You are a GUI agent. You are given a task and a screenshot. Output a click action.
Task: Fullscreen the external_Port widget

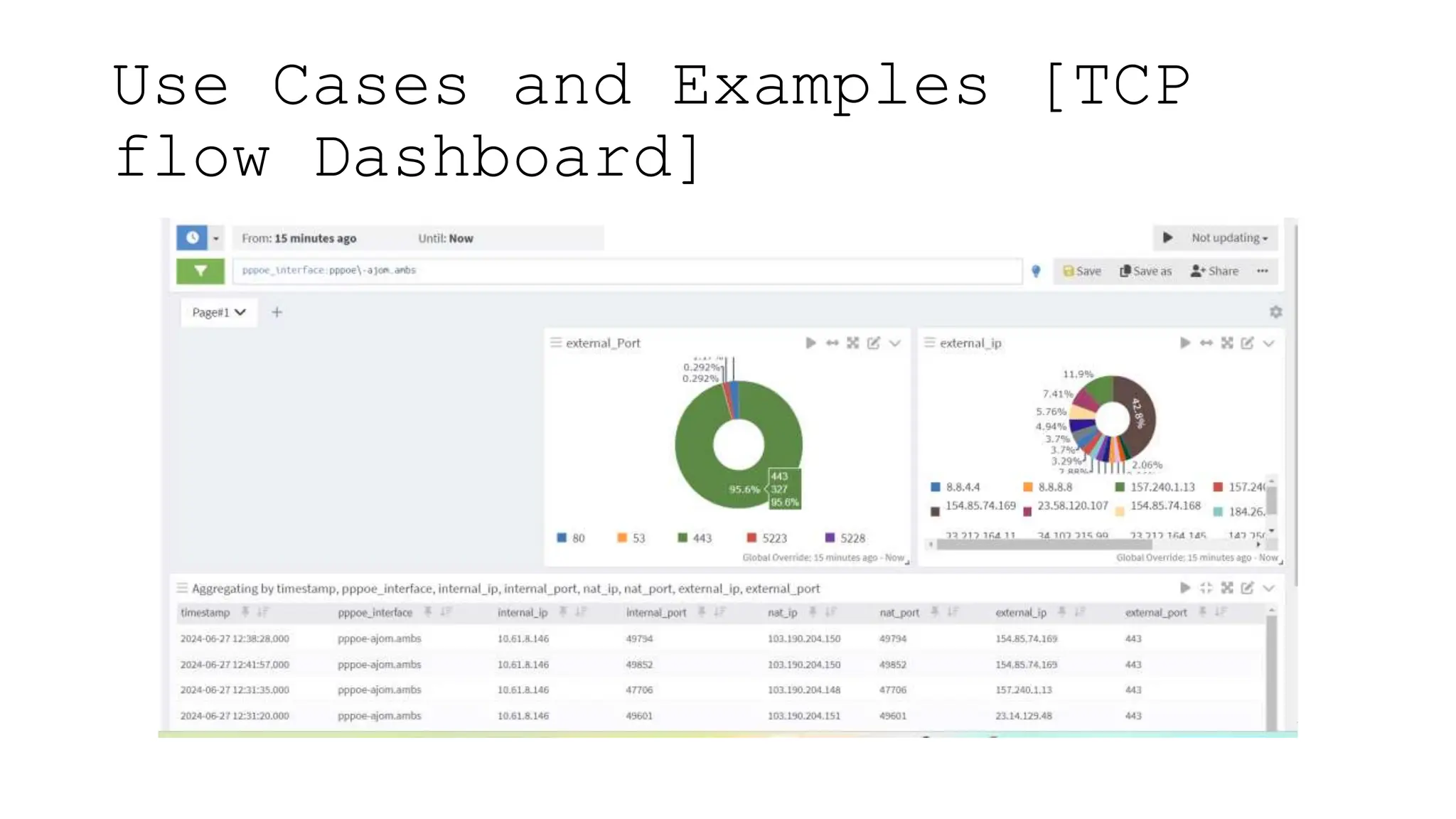pyautogui.click(x=853, y=343)
